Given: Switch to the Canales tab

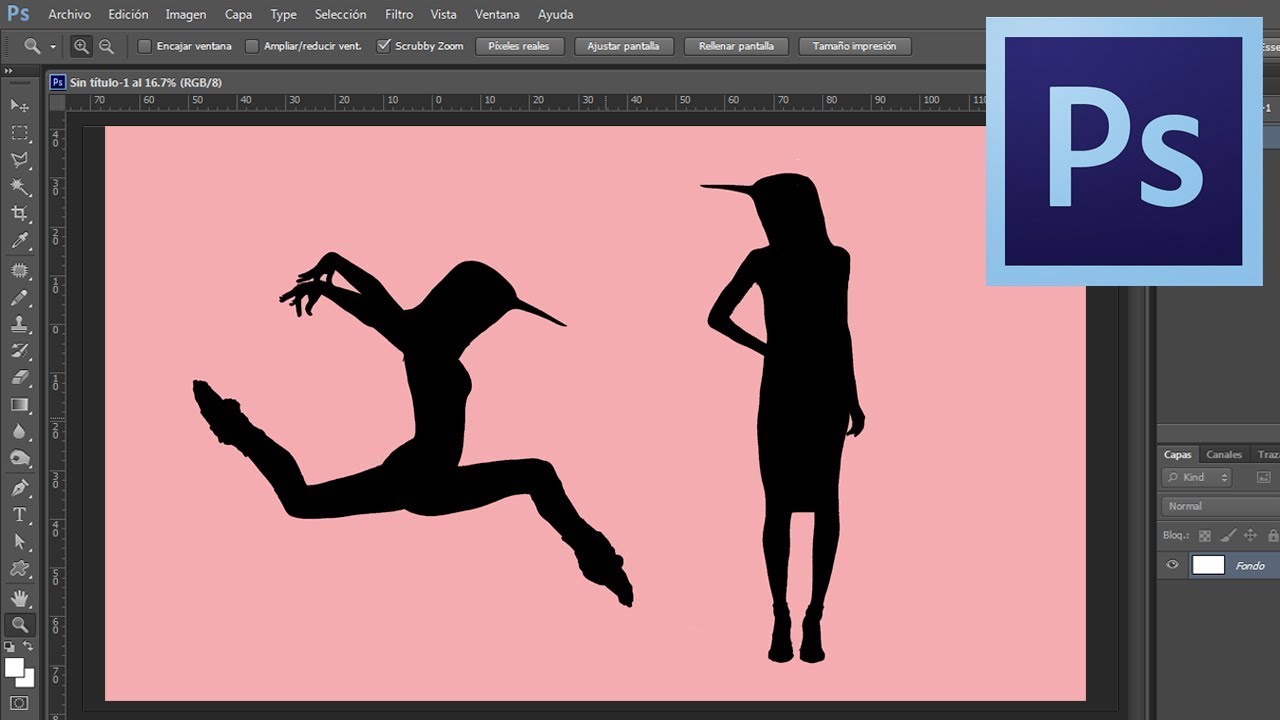Looking at the screenshot, I should 1224,454.
